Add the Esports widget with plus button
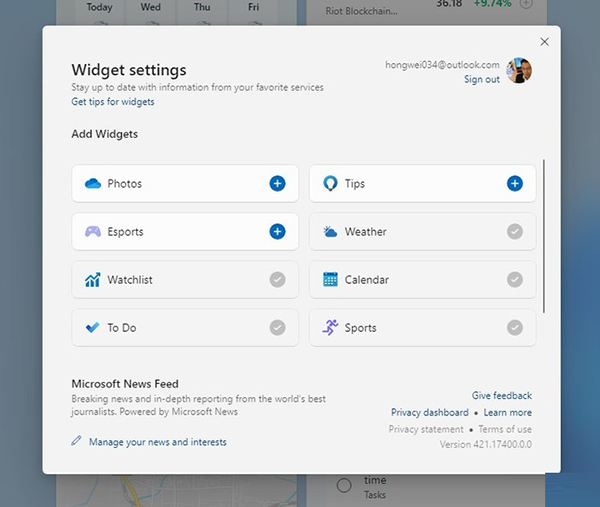The width and height of the screenshot is (600, 507). click(277, 231)
